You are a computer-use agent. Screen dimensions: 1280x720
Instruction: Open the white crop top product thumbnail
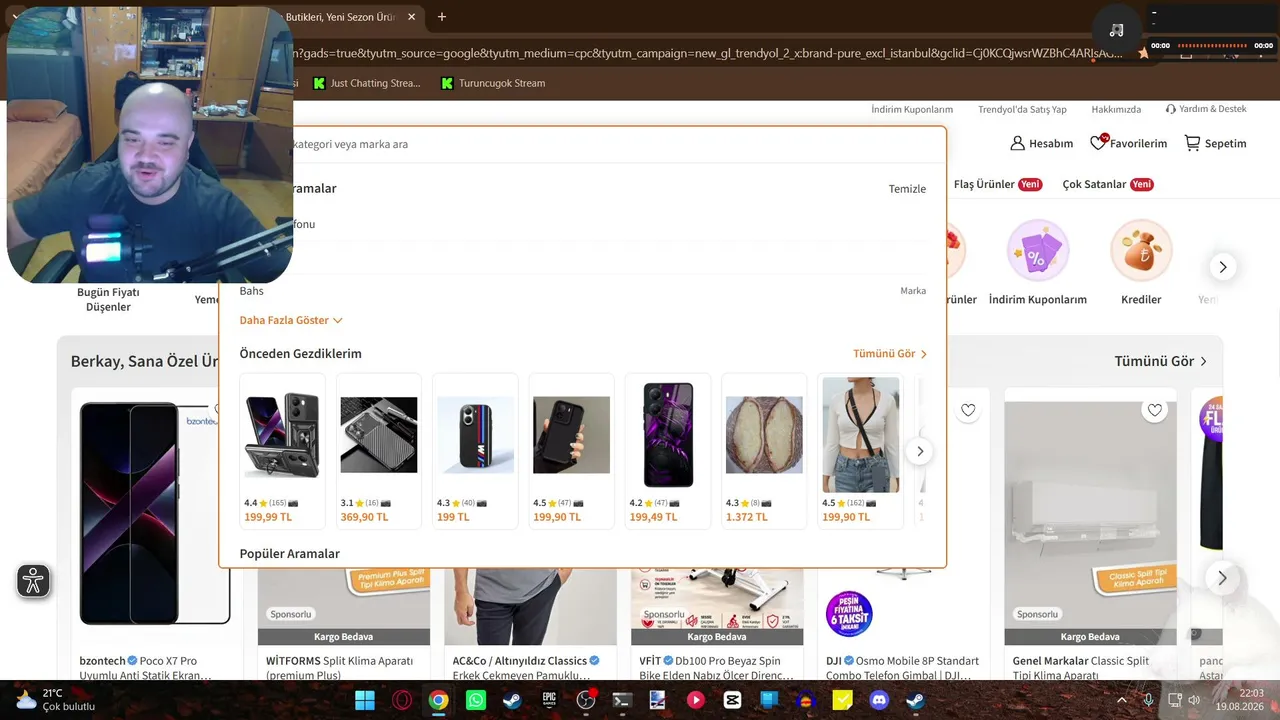860,434
